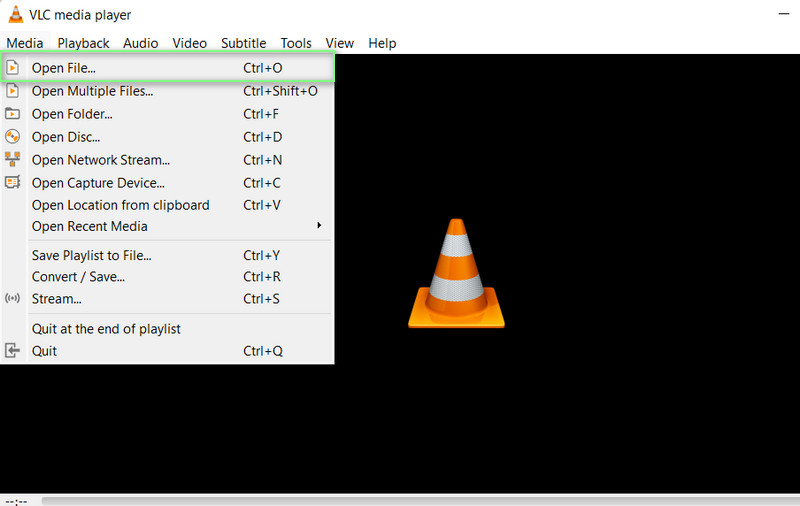Click the VLC cone logo in video area
This screenshot has width=800, height=506.
(456, 273)
